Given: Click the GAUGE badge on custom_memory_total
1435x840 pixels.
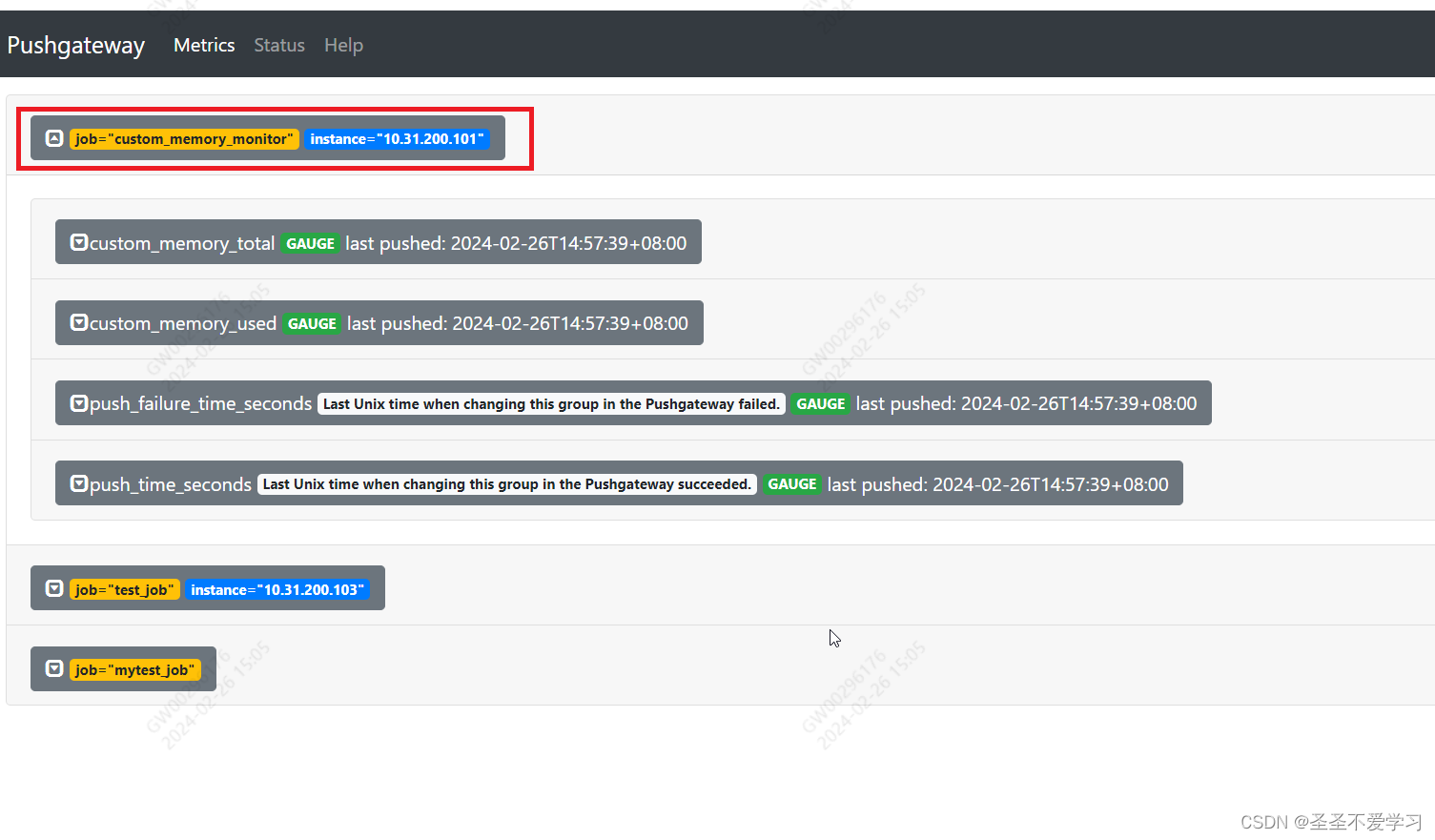Looking at the screenshot, I should coord(310,243).
